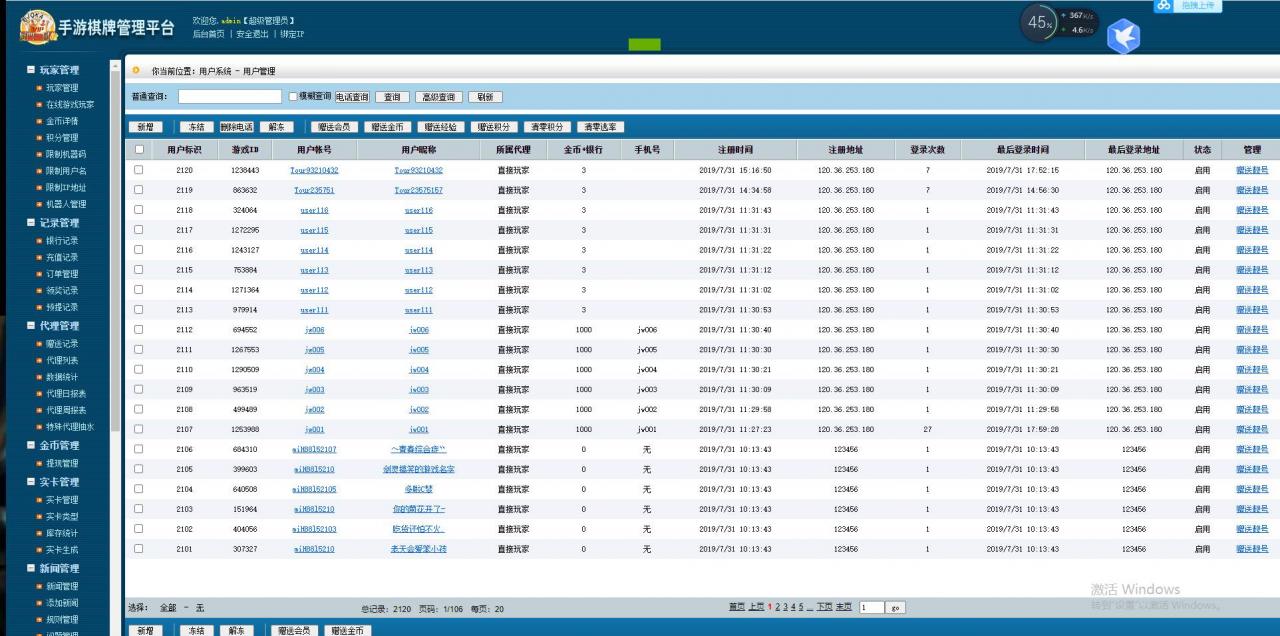The image size is (1280, 636).
Task: Check the row for user ID 2120
Action: point(139,170)
